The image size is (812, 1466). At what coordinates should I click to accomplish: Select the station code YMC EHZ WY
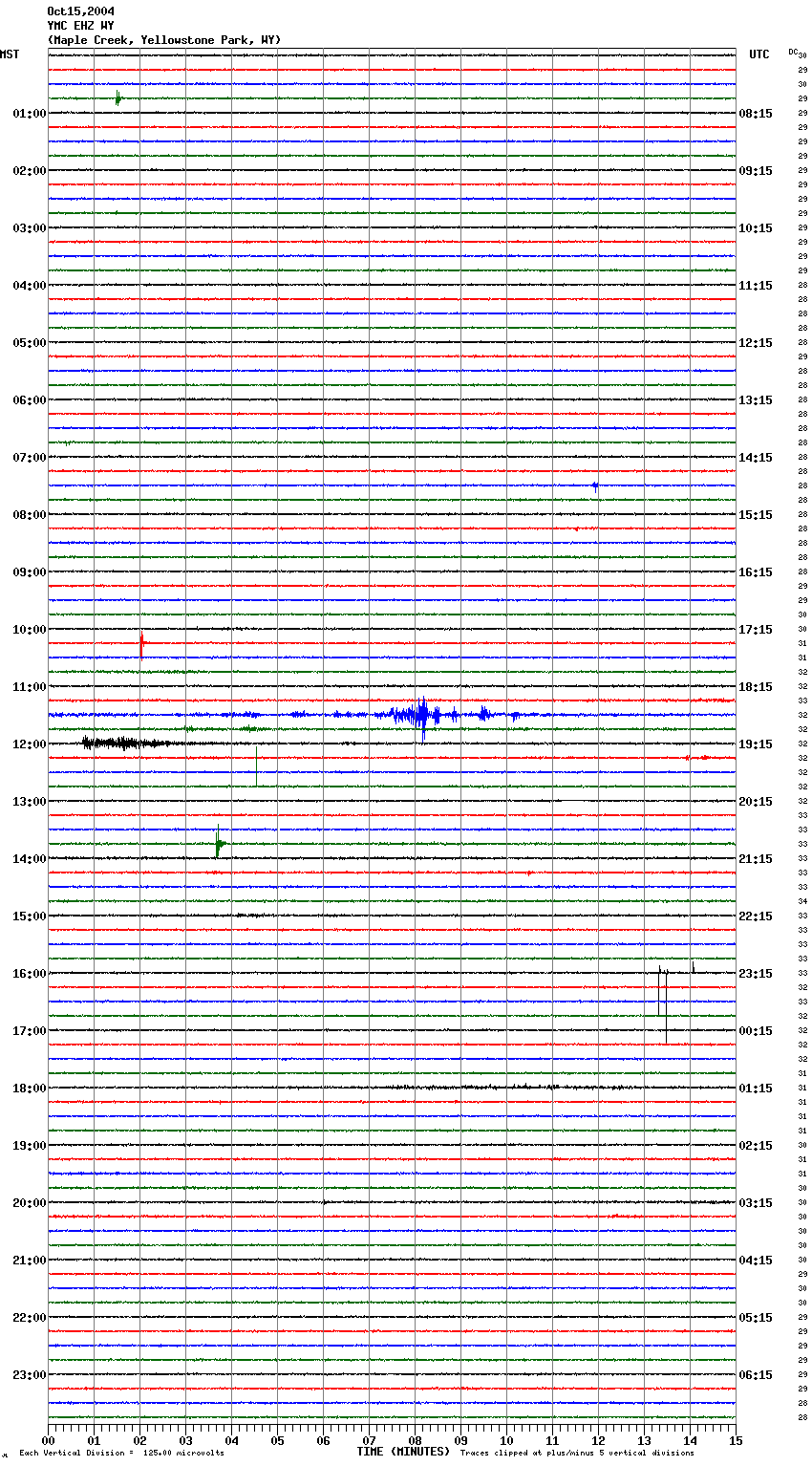click(80, 26)
